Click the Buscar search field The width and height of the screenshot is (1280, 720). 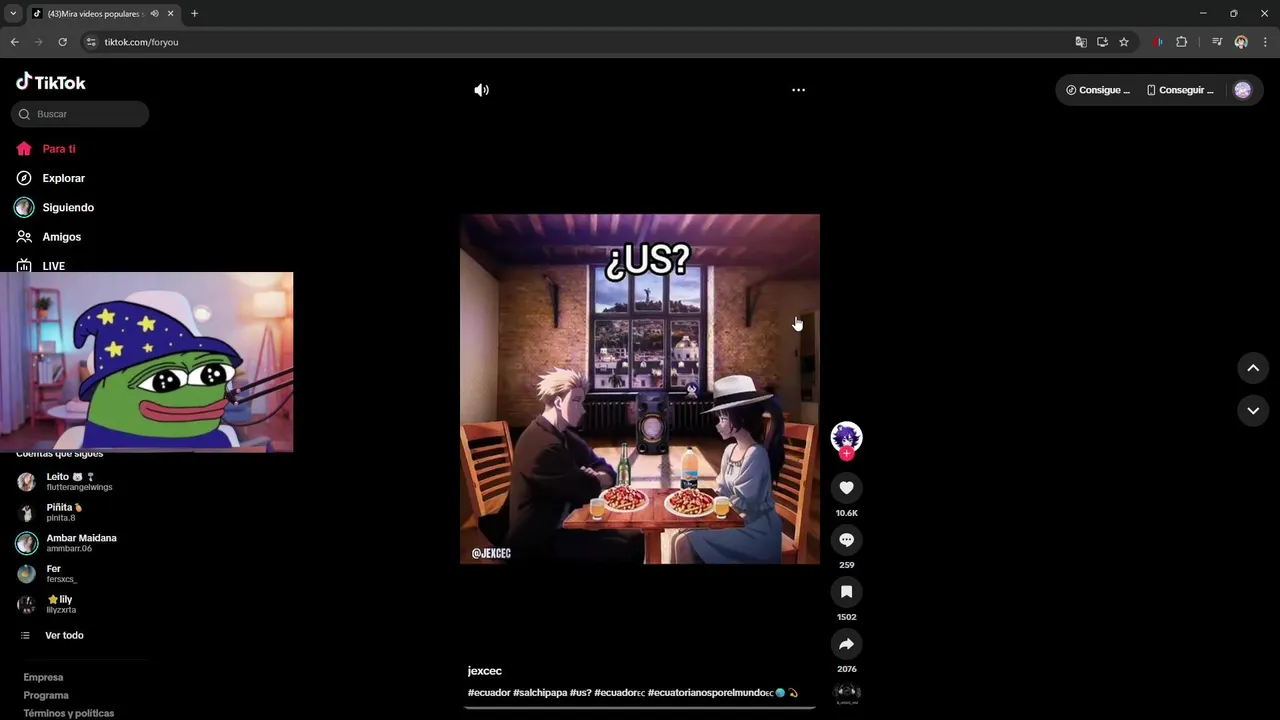pyautogui.click(x=80, y=114)
